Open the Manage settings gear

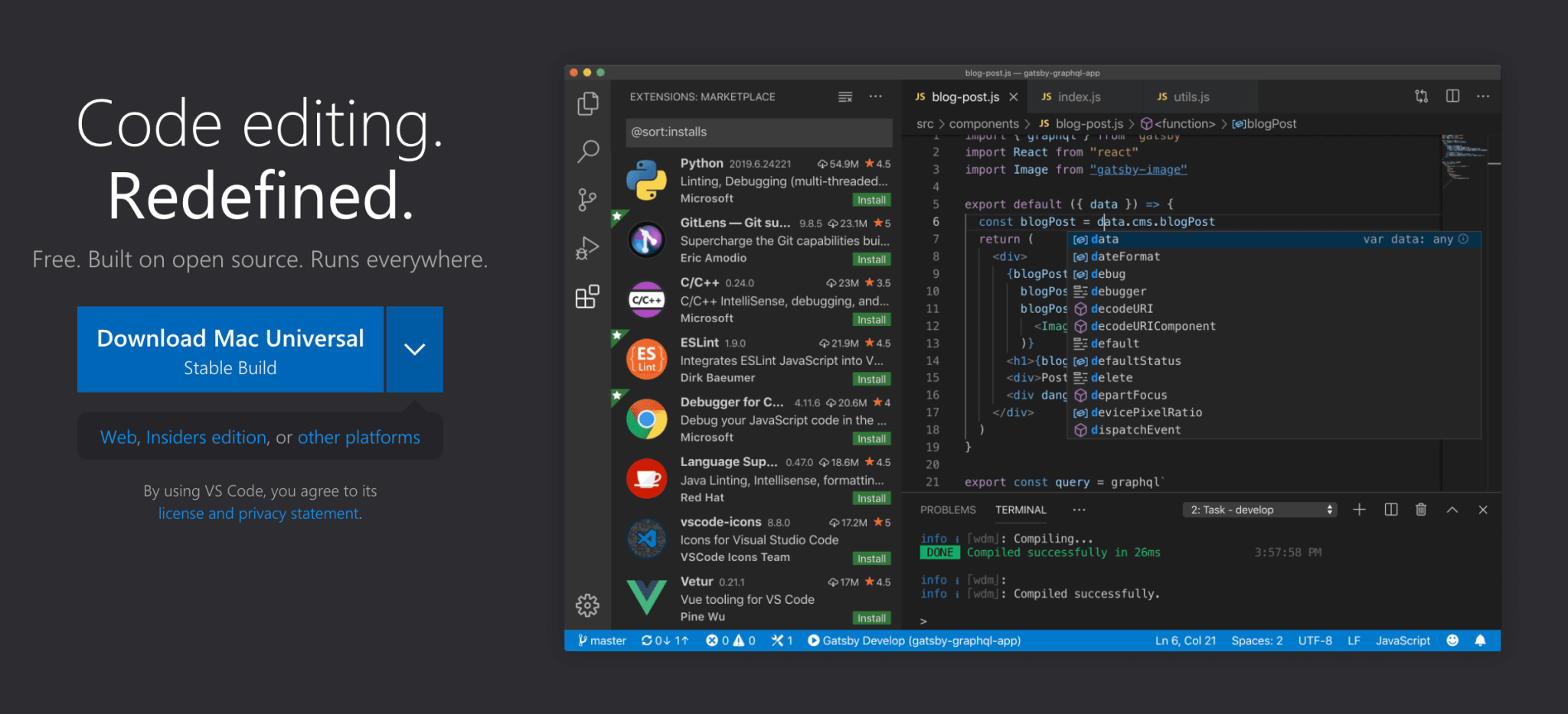click(x=586, y=605)
